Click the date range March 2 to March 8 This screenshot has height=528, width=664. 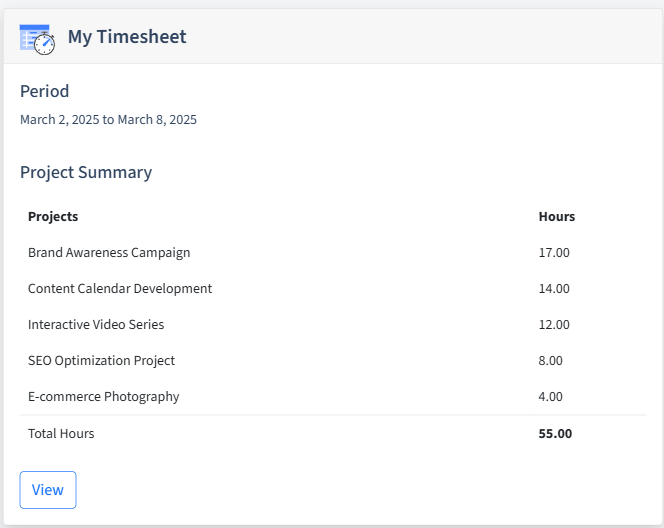tap(108, 119)
